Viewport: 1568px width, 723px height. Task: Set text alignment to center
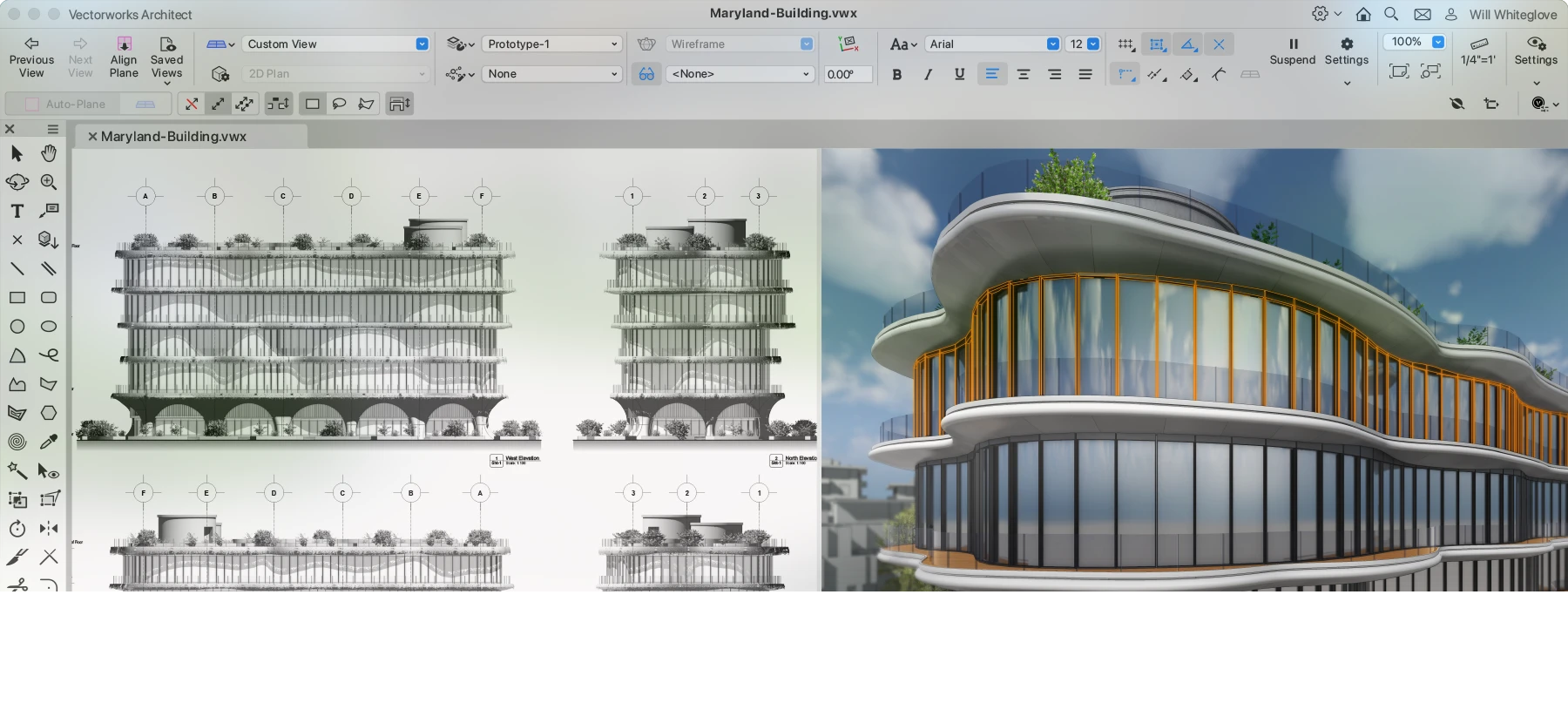[x=1024, y=74]
